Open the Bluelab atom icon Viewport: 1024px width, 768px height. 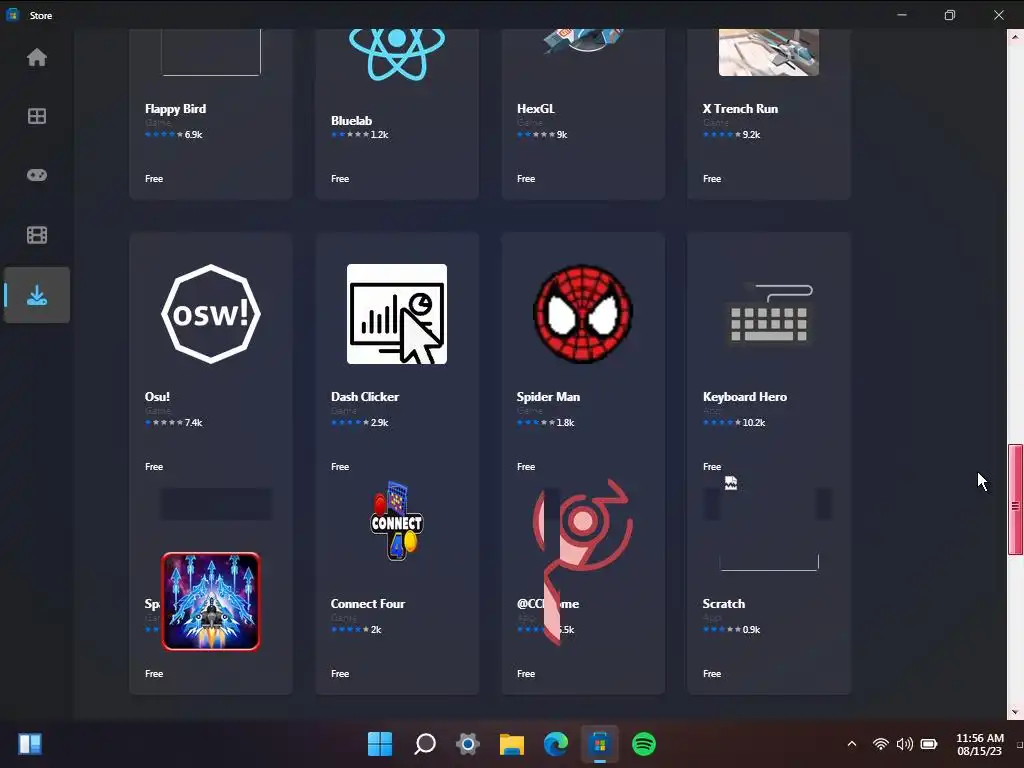pos(396,55)
